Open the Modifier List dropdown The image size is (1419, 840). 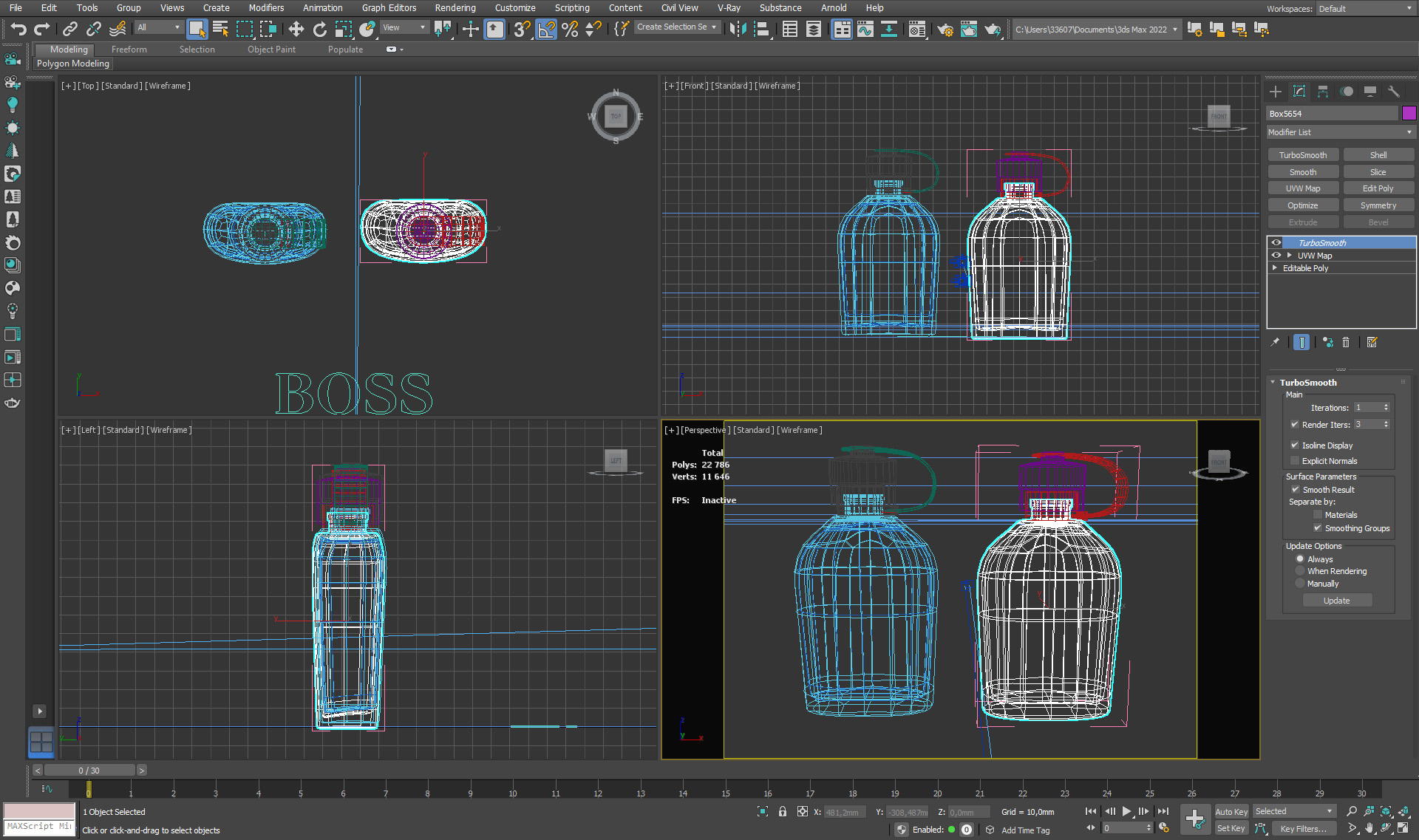click(1341, 132)
